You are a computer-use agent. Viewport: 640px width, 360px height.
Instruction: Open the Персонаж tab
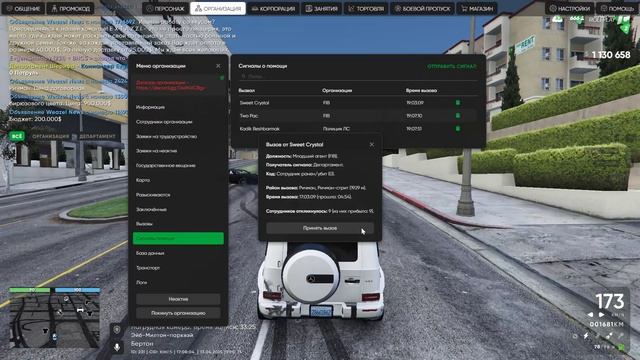[165, 9]
